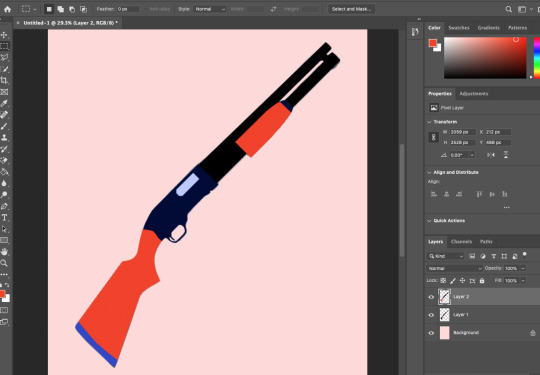The width and height of the screenshot is (540, 375).
Task: Select the Layer 1 thumbnail
Action: (445, 315)
